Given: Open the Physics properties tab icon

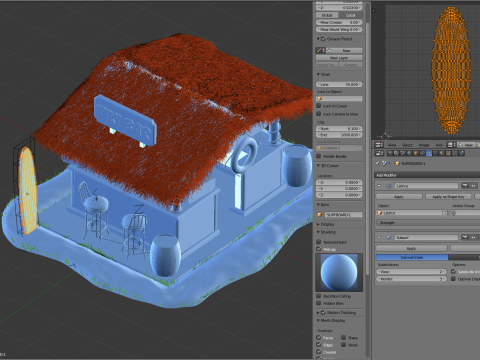Looking at the screenshot, I should tap(461, 153).
